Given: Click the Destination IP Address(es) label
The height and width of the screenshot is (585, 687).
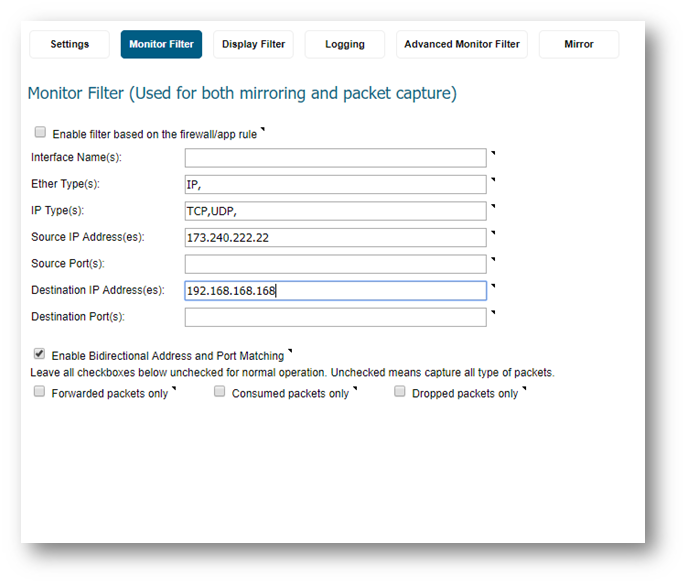Looking at the screenshot, I should pyautogui.click(x=98, y=290).
